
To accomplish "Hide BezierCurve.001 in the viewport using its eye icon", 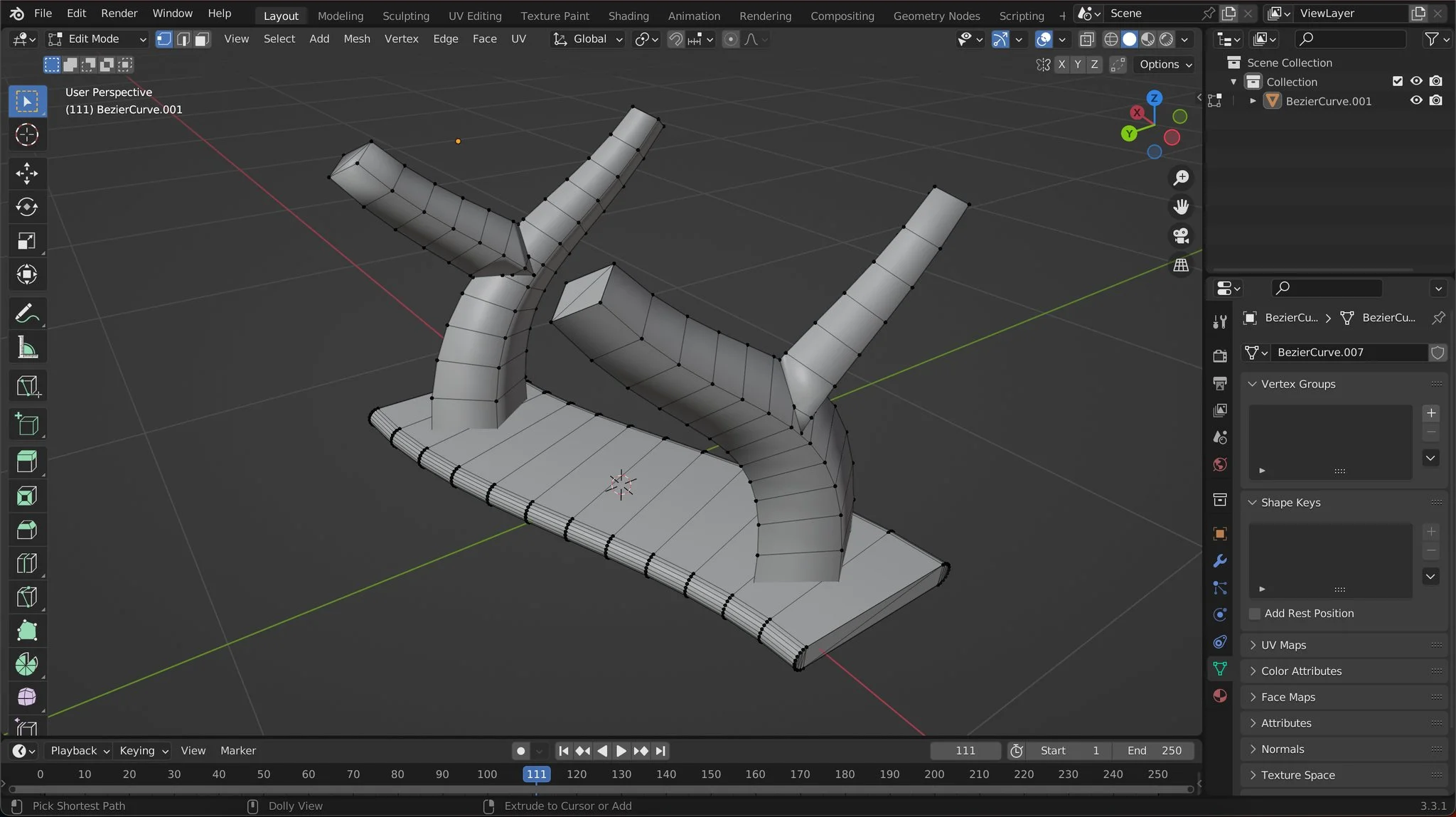I will click(1416, 100).
